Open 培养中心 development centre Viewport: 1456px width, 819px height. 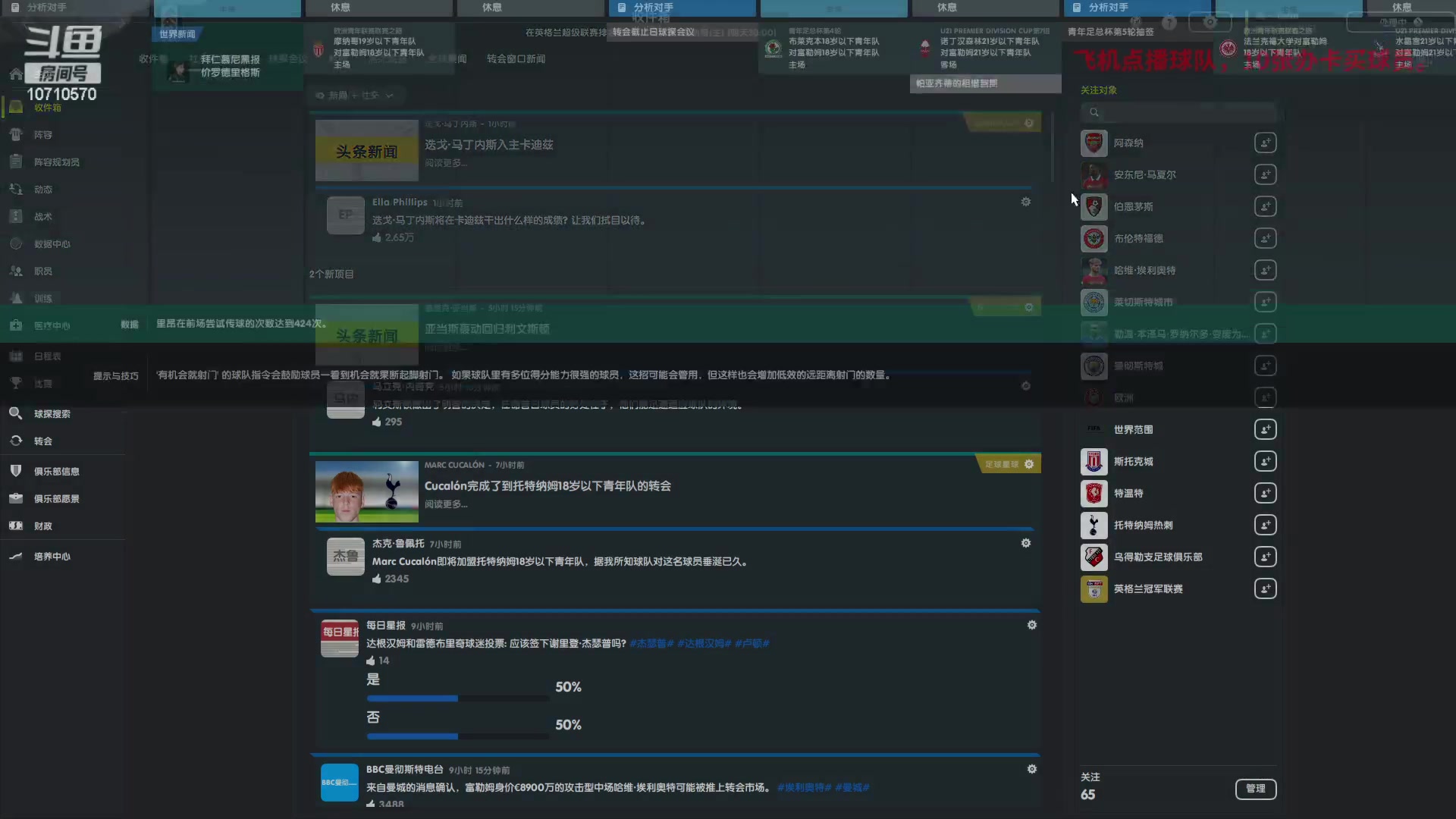point(52,557)
